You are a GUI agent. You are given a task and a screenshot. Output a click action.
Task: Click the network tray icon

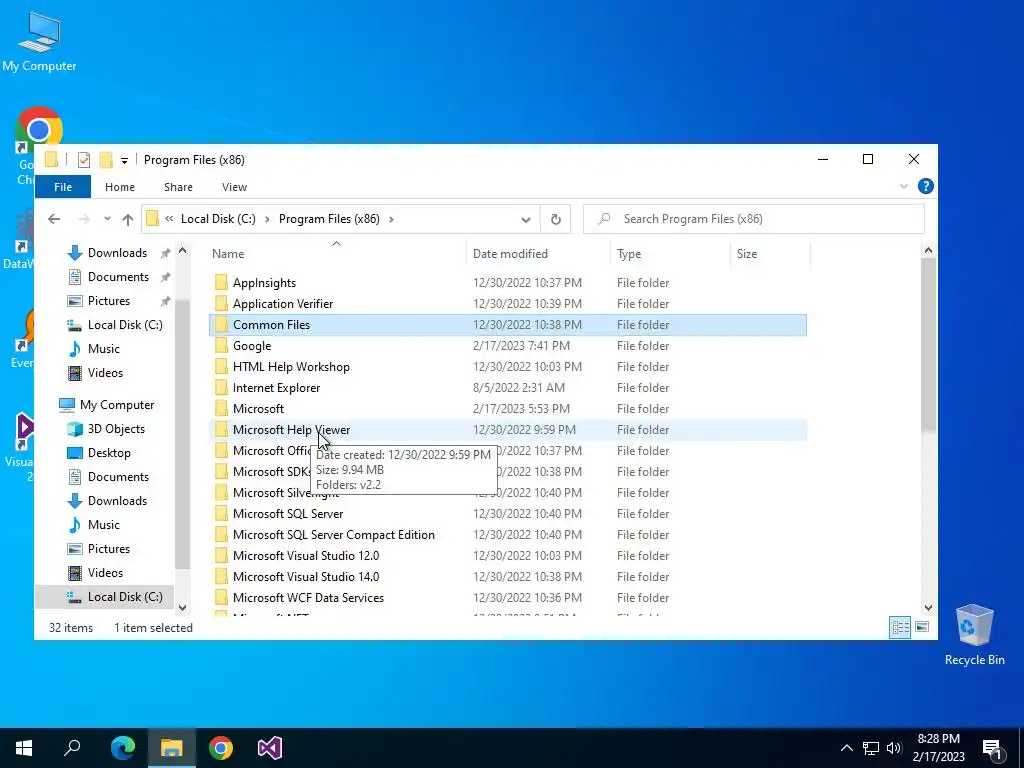point(871,748)
